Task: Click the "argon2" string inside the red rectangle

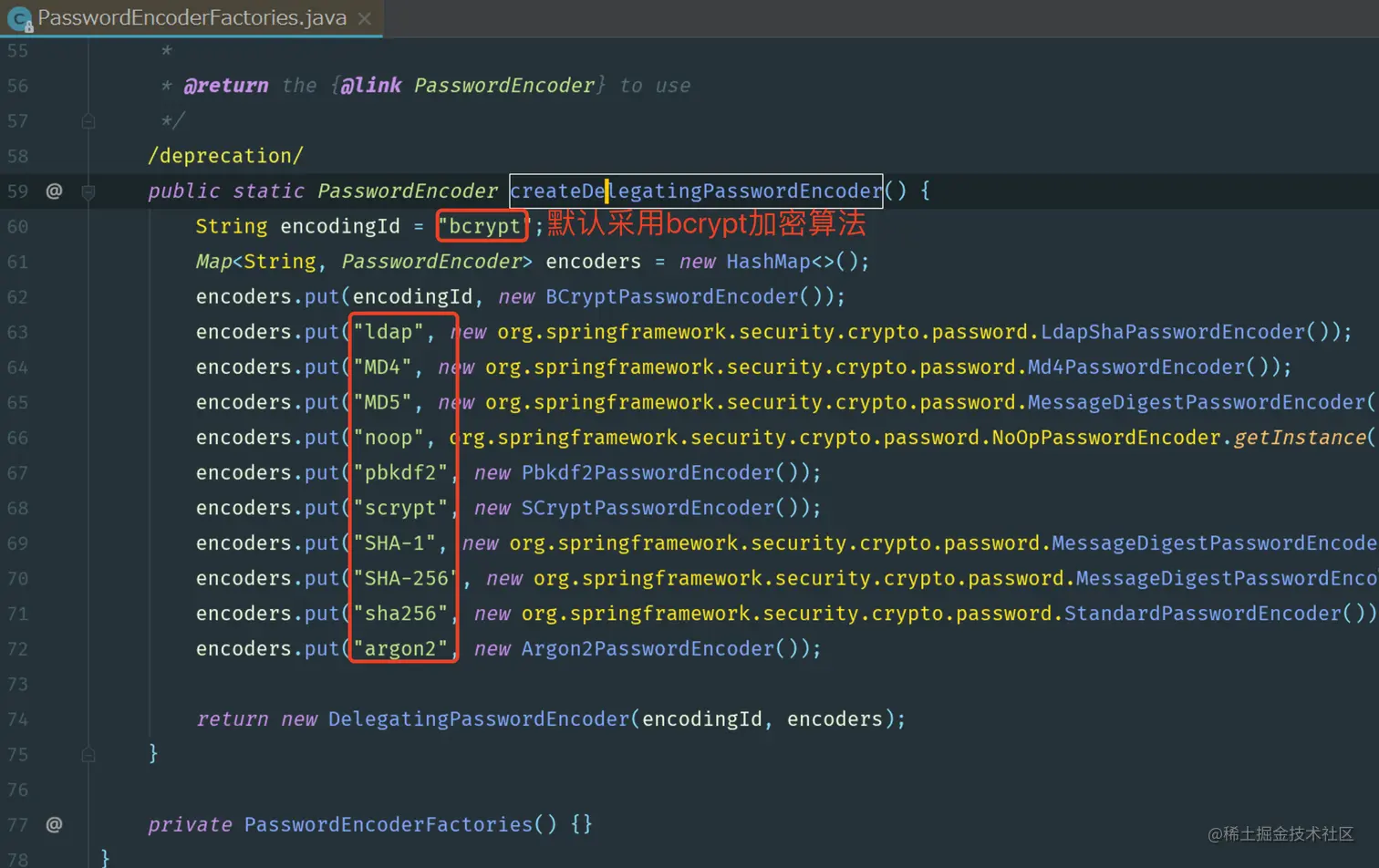Action: tap(402, 648)
